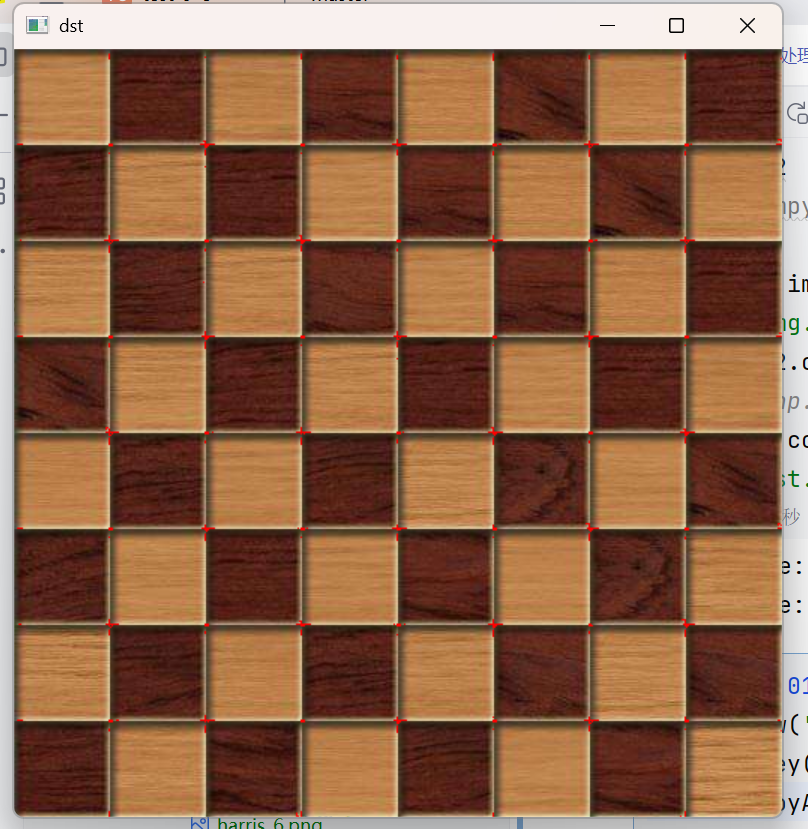Click the dst window app icon
The width and height of the screenshot is (808, 829).
pyautogui.click(x=37, y=25)
